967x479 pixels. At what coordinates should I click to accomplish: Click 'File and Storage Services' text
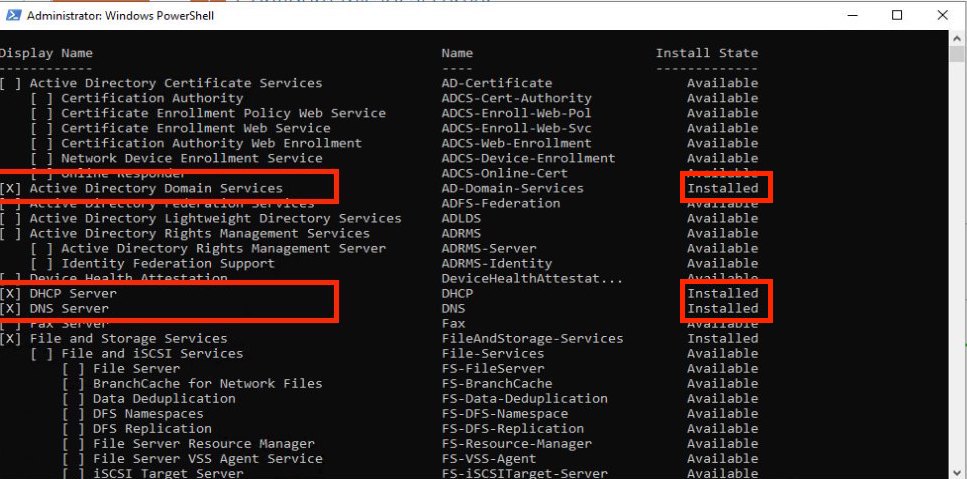[x=128, y=338]
